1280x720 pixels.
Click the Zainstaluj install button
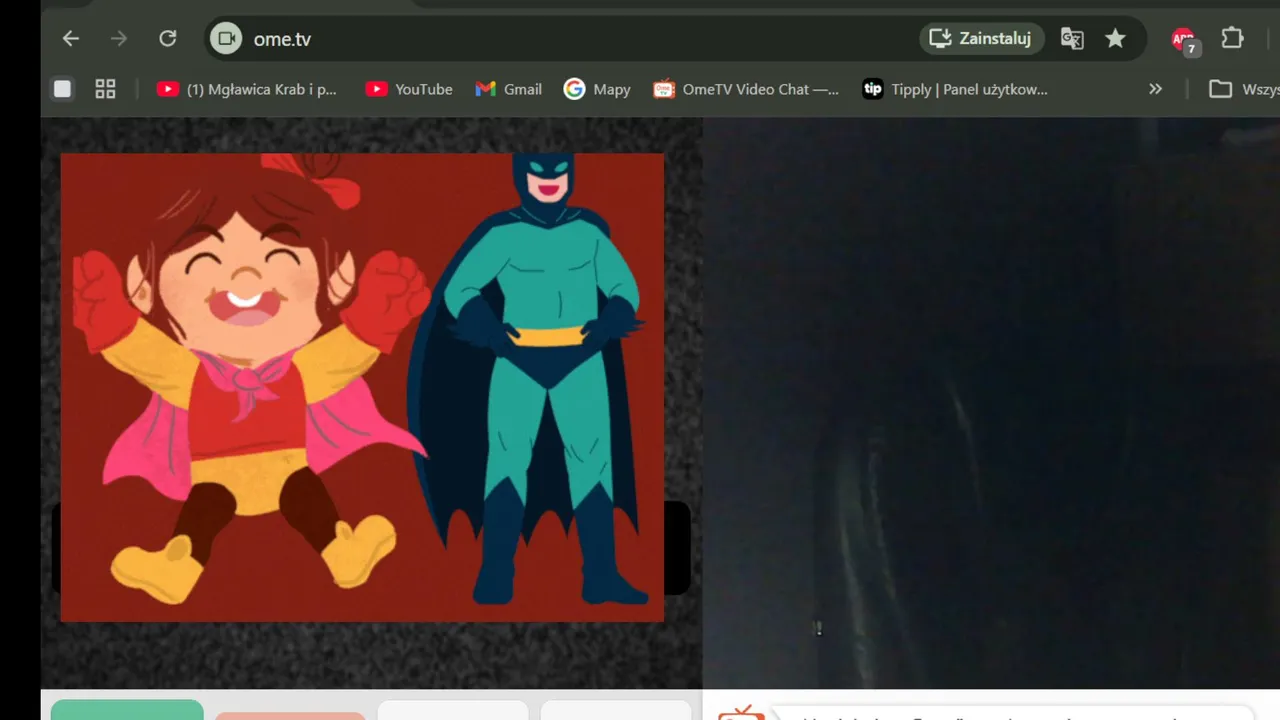coord(982,39)
